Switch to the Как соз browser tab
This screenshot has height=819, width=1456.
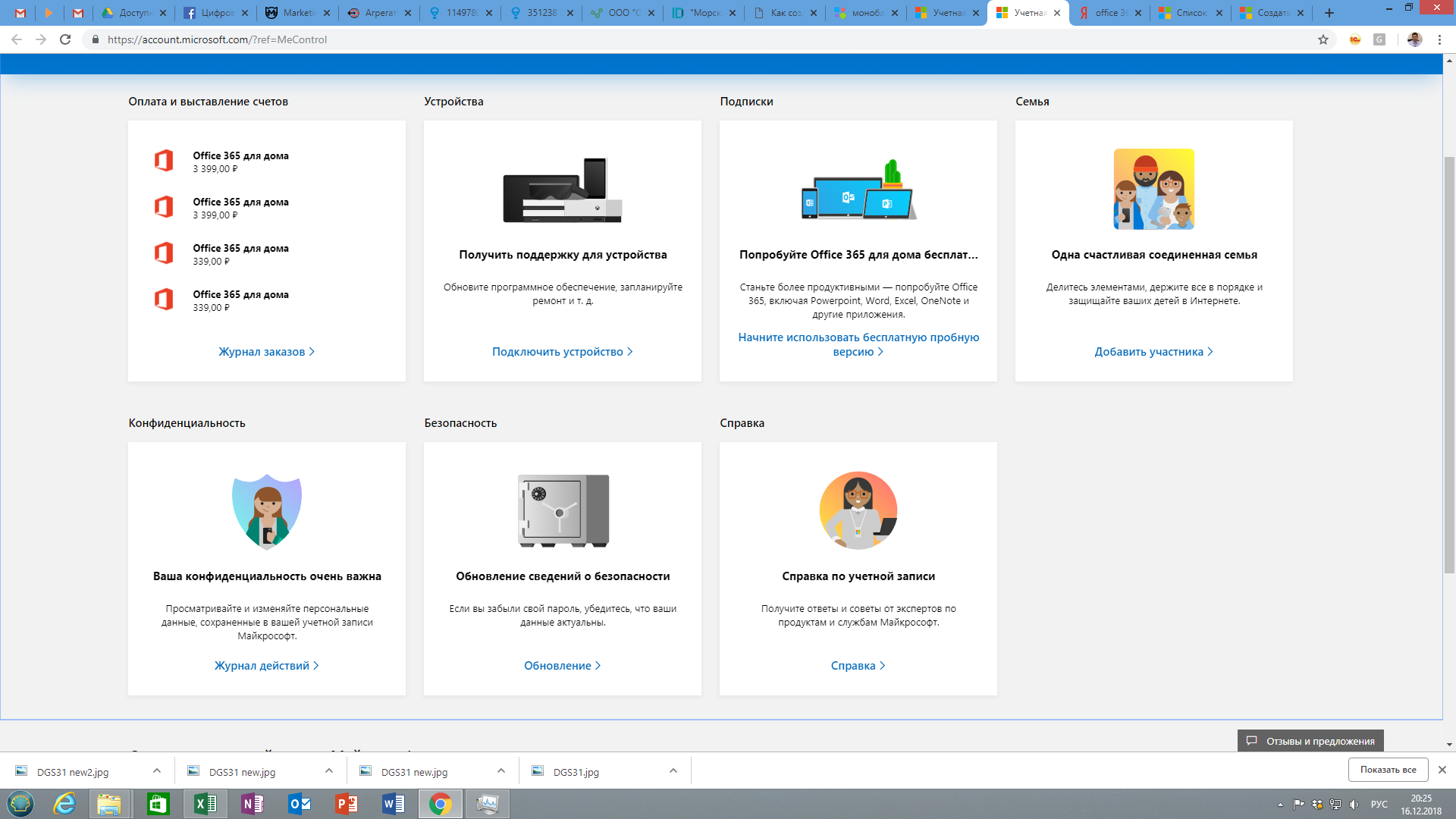[x=784, y=13]
